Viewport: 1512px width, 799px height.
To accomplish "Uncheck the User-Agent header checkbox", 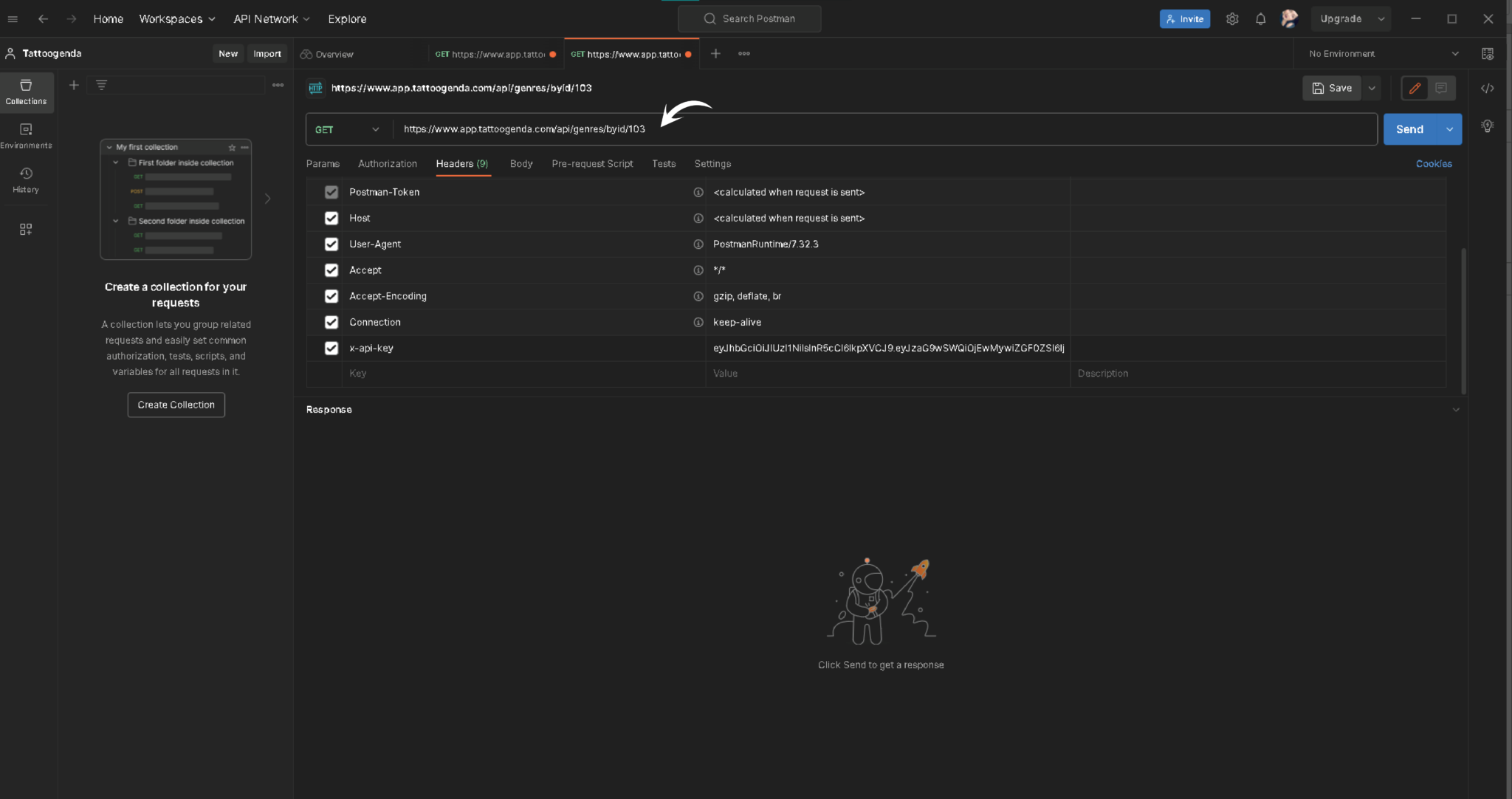I will pyautogui.click(x=331, y=244).
